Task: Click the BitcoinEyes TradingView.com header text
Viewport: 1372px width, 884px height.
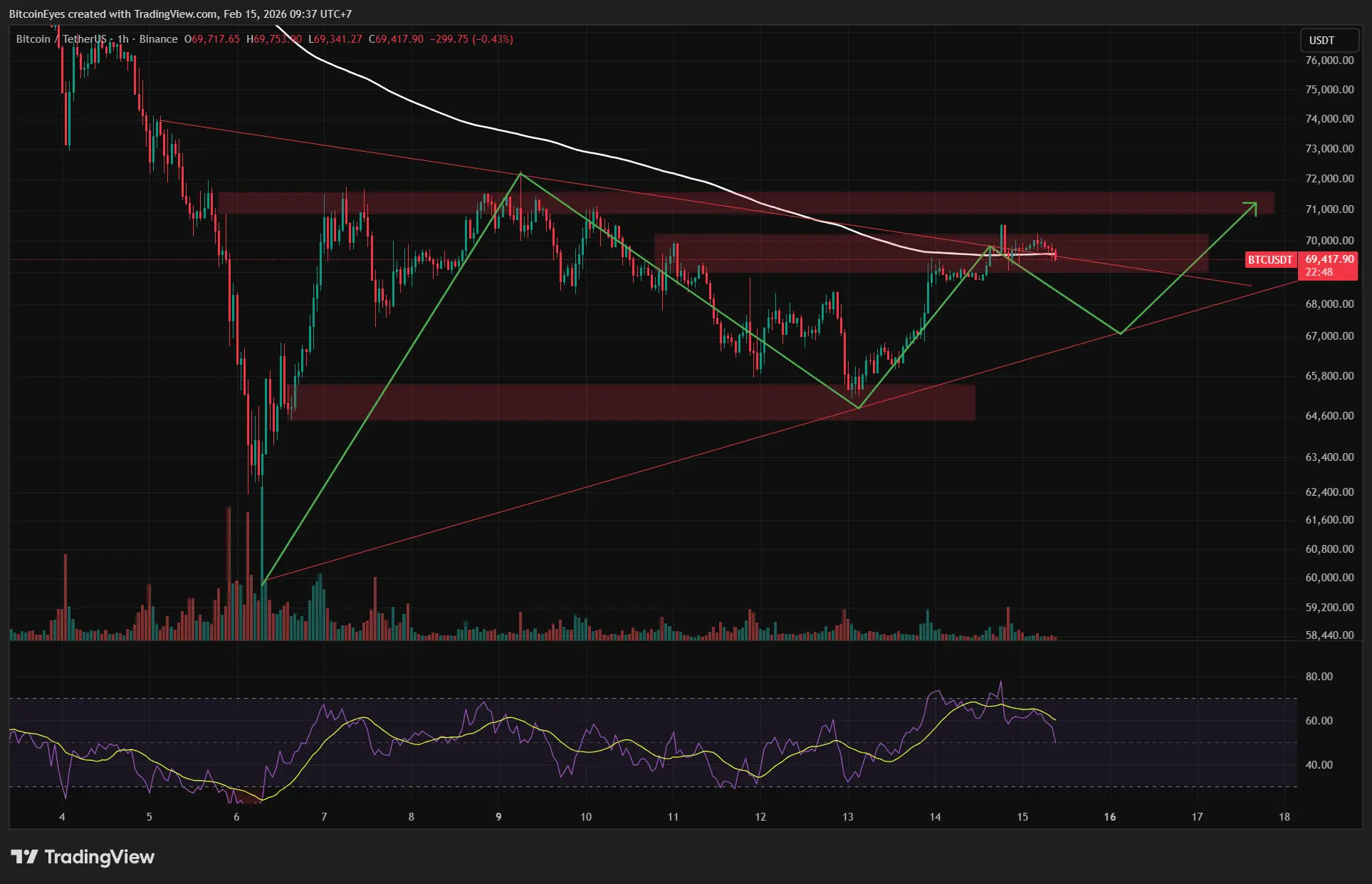Action: (180, 14)
